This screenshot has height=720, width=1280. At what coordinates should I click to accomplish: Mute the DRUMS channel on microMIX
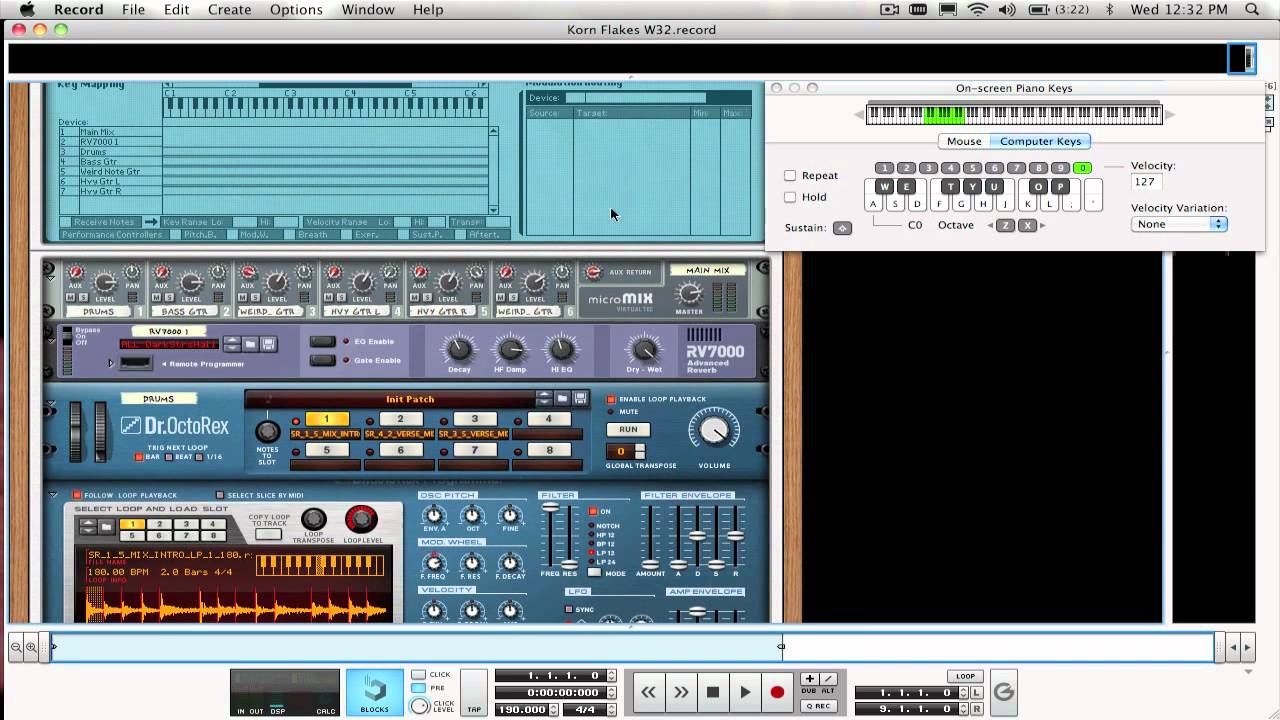[x=70, y=298]
